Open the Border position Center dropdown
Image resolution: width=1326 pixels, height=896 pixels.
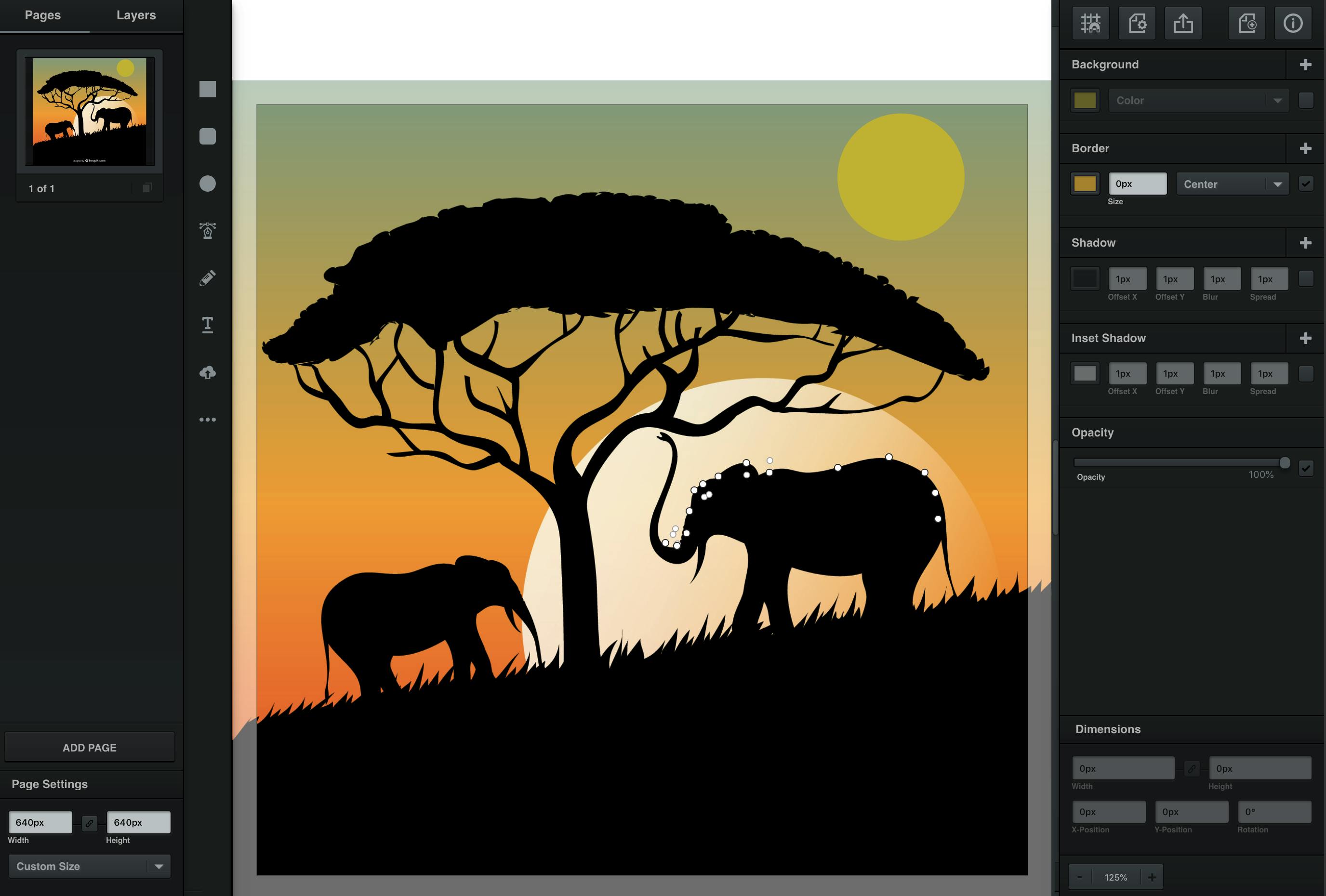point(1232,184)
